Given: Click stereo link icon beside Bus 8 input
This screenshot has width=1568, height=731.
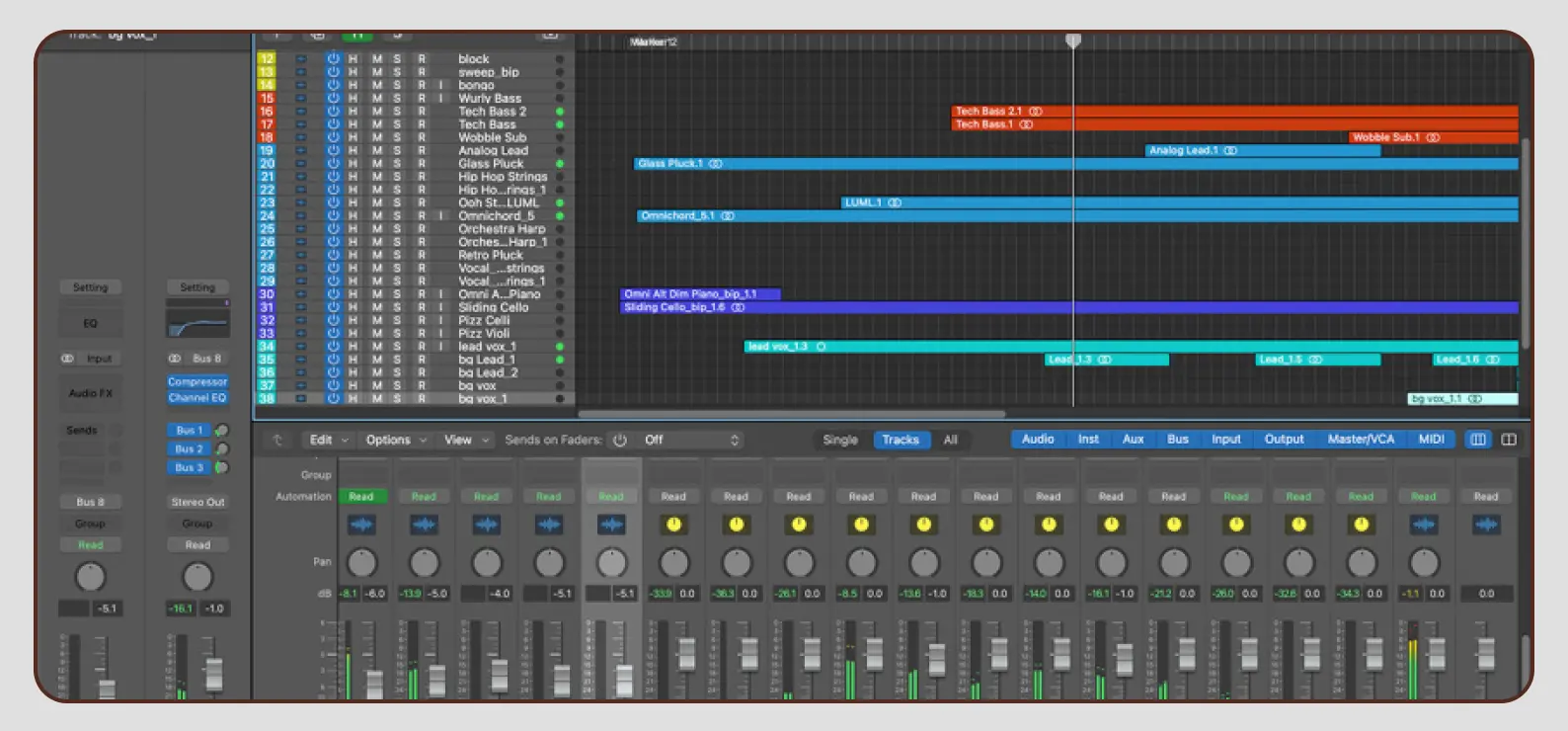Looking at the screenshot, I should click(x=175, y=359).
